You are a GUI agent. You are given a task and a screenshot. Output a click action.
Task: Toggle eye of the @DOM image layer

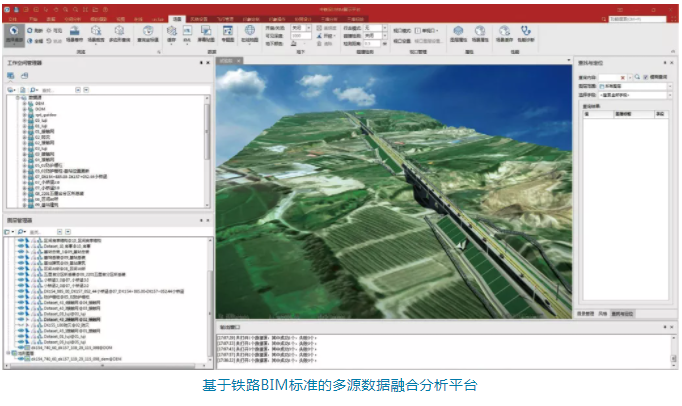[x=20, y=348]
